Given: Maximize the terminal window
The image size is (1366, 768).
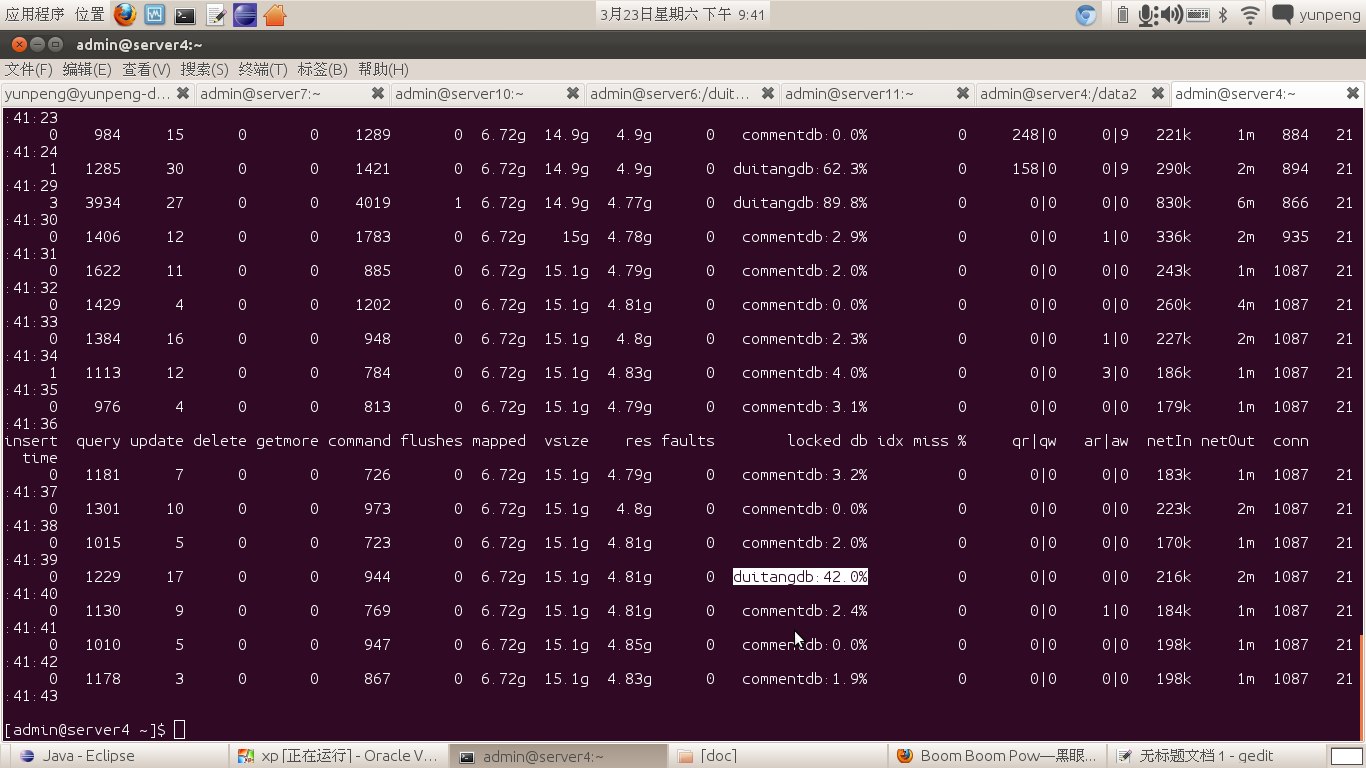Looking at the screenshot, I should (x=57, y=45).
